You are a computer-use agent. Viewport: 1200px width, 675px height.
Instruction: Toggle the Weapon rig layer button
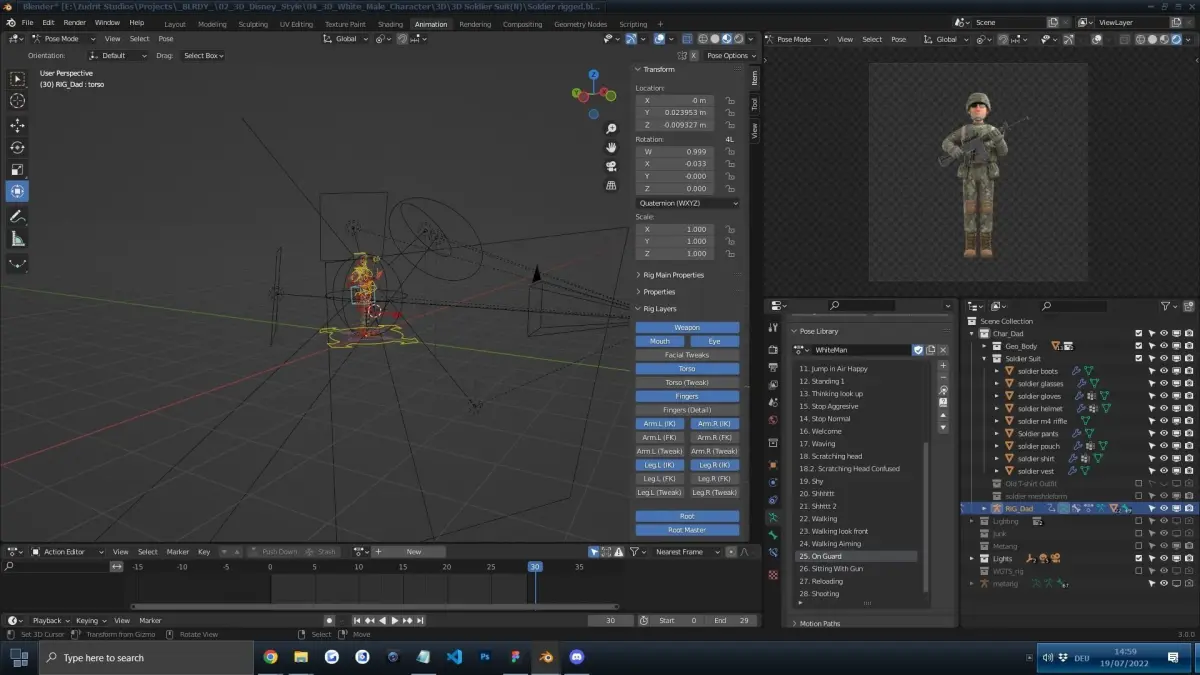pos(687,328)
